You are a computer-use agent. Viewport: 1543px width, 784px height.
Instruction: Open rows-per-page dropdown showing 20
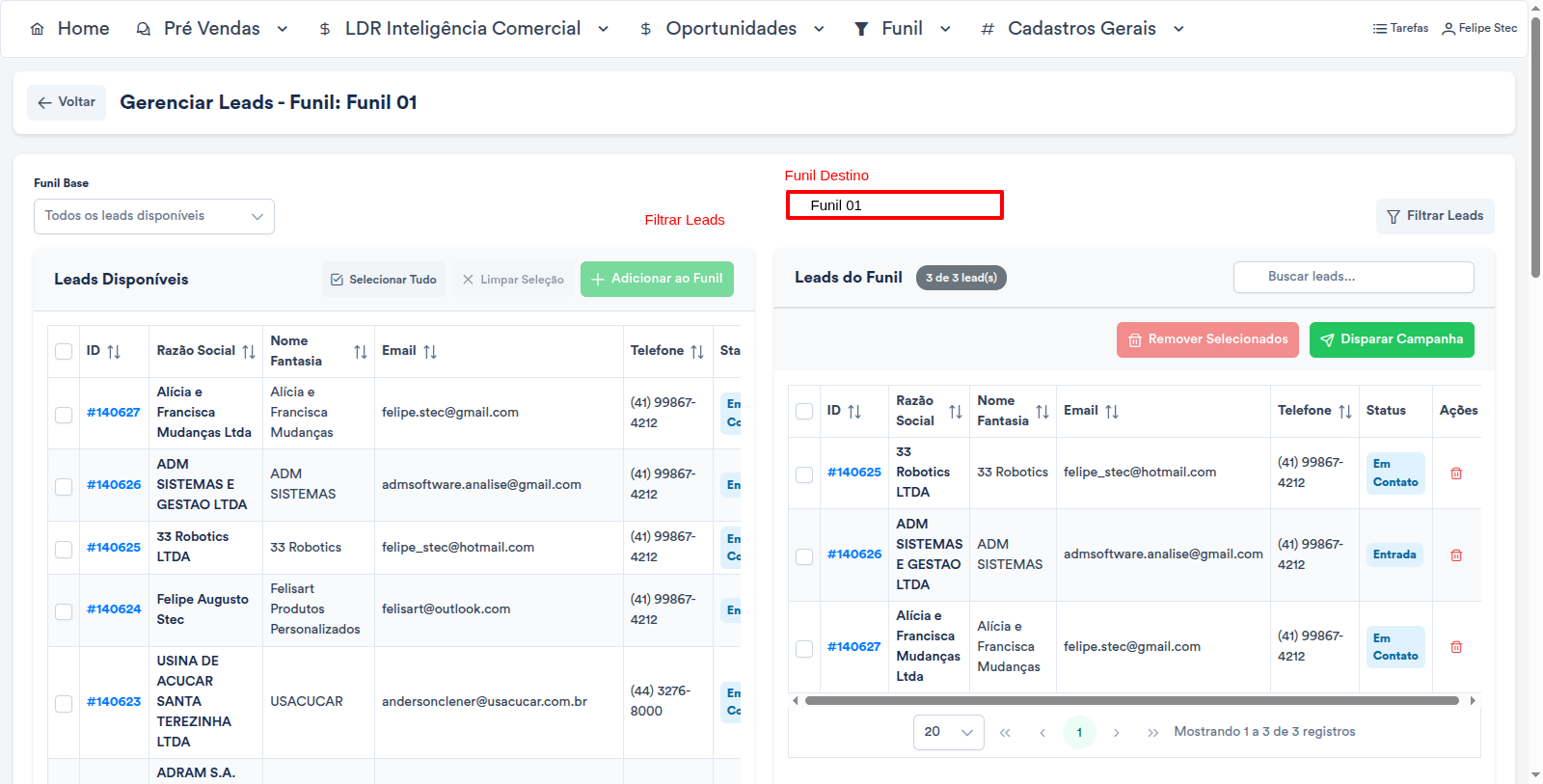tap(949, 732)
